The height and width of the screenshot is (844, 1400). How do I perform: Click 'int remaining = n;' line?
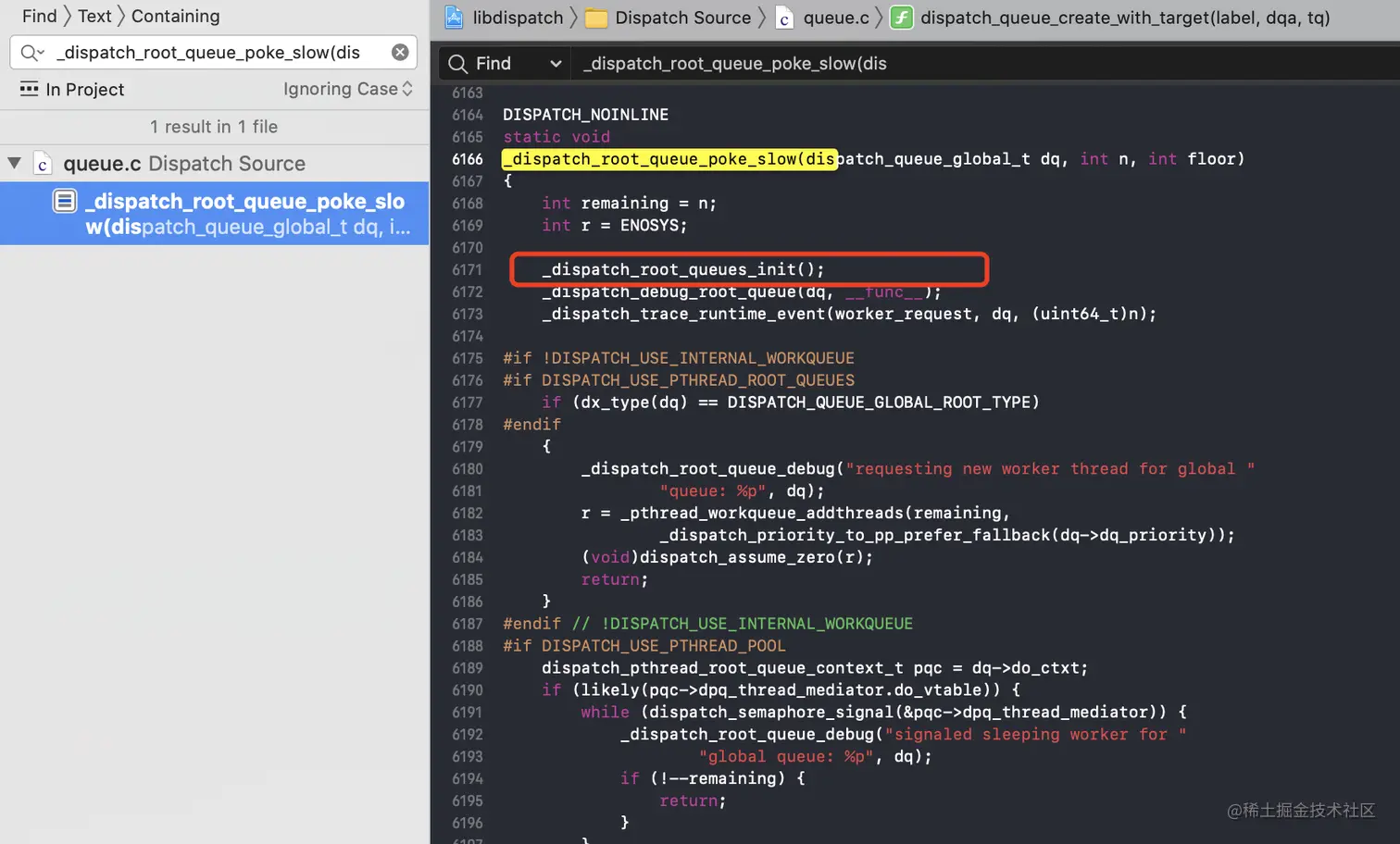[x=629, y=203]
